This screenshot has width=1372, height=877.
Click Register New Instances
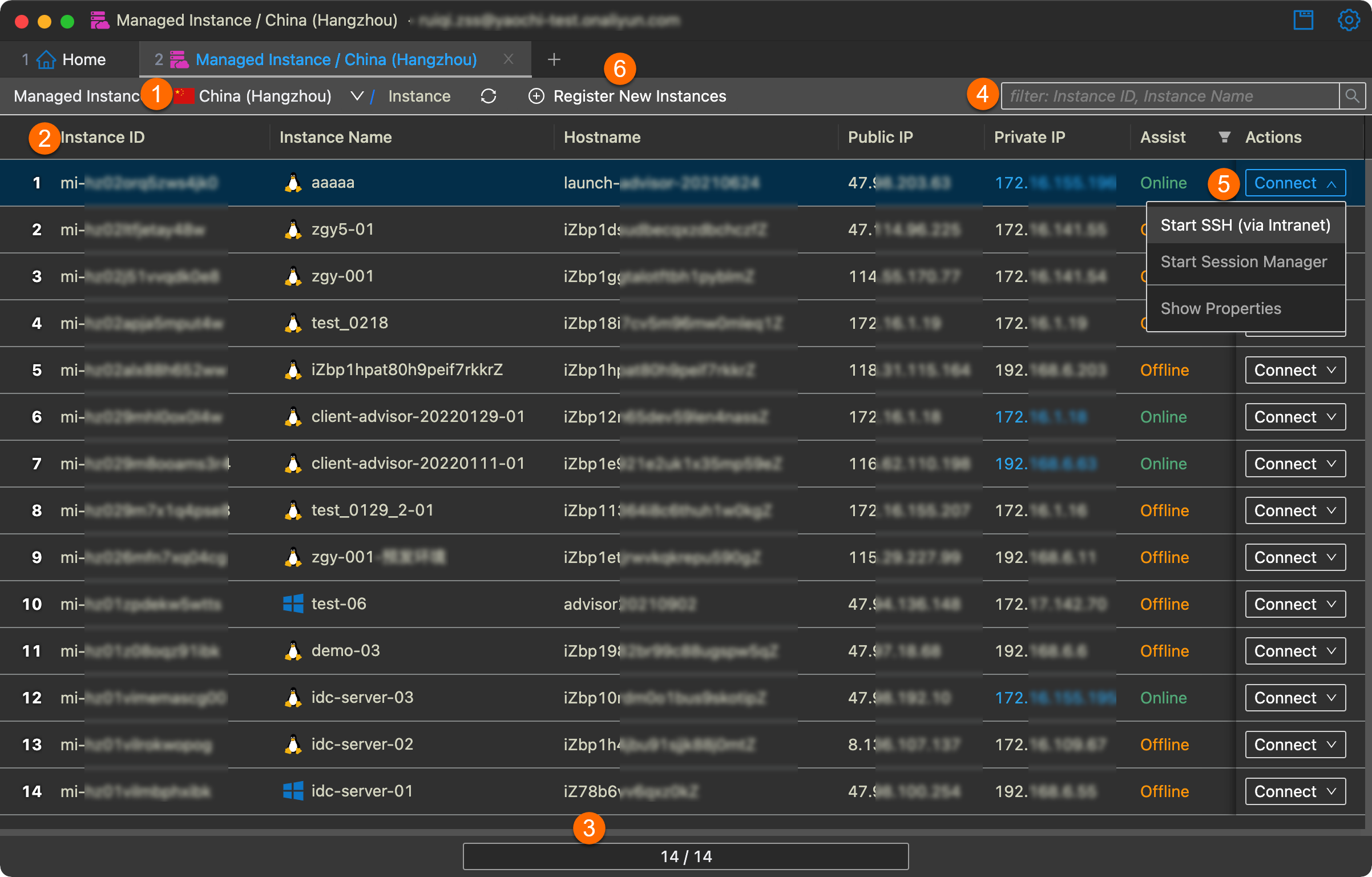pyautogui.click(x=640, y=96)
